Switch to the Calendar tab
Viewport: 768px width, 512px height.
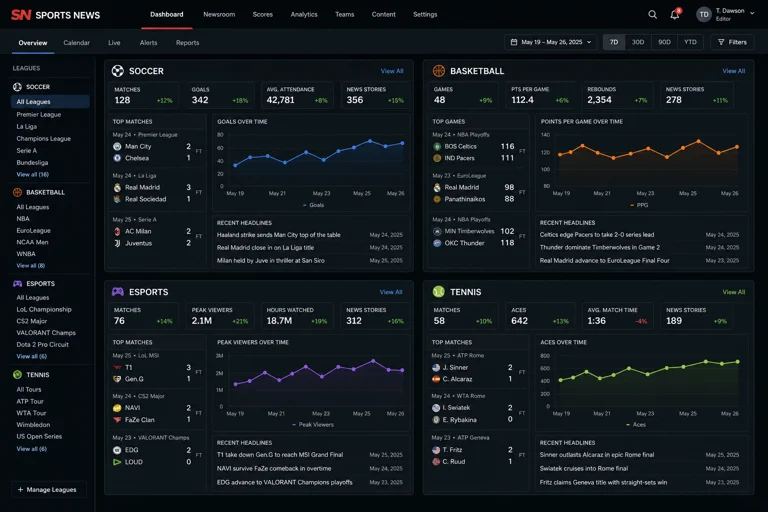pyautogui.click(x=76, y=43)
